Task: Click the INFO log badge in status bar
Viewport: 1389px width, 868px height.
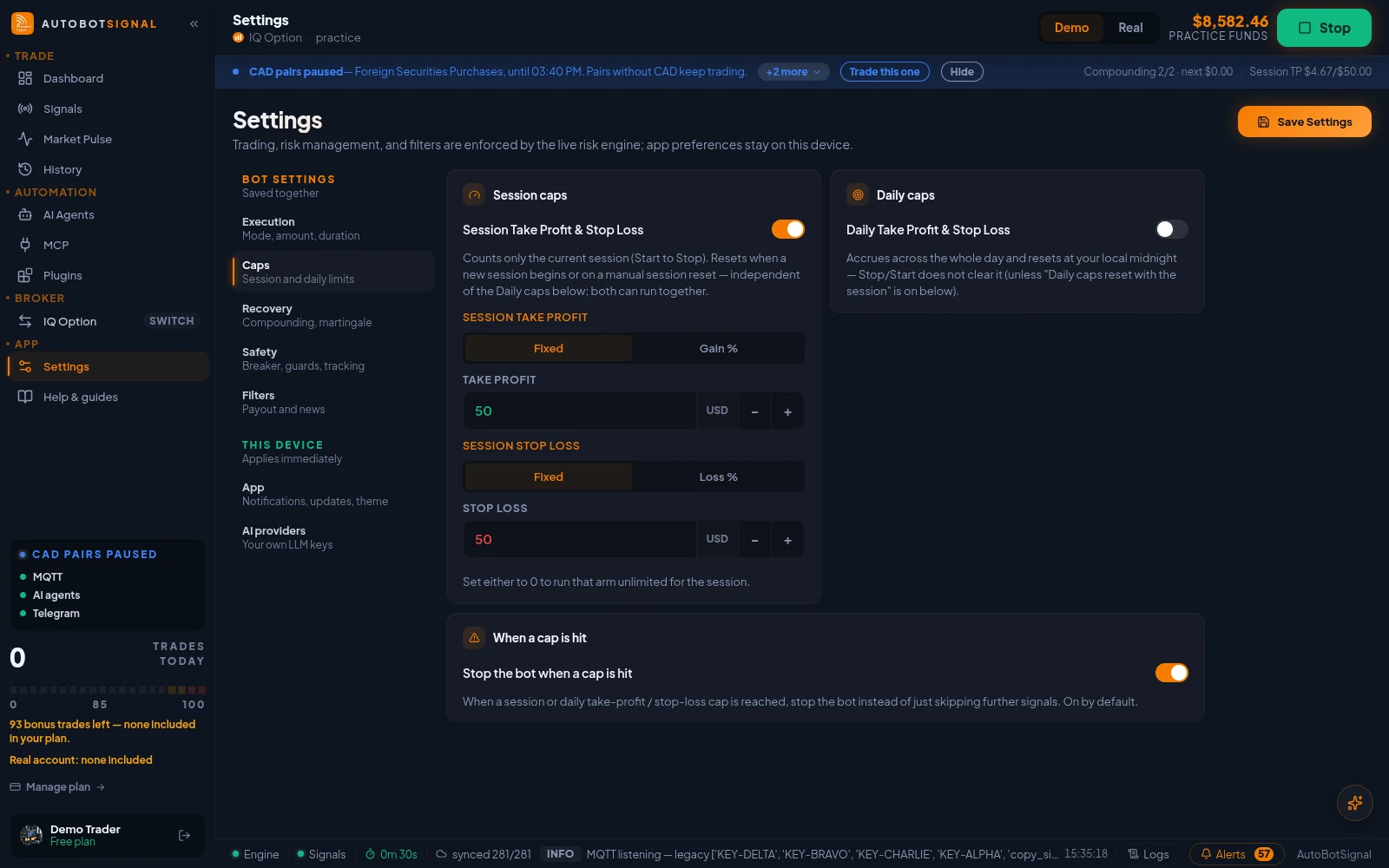Action: pyautogui.click(x=560, y=854)
